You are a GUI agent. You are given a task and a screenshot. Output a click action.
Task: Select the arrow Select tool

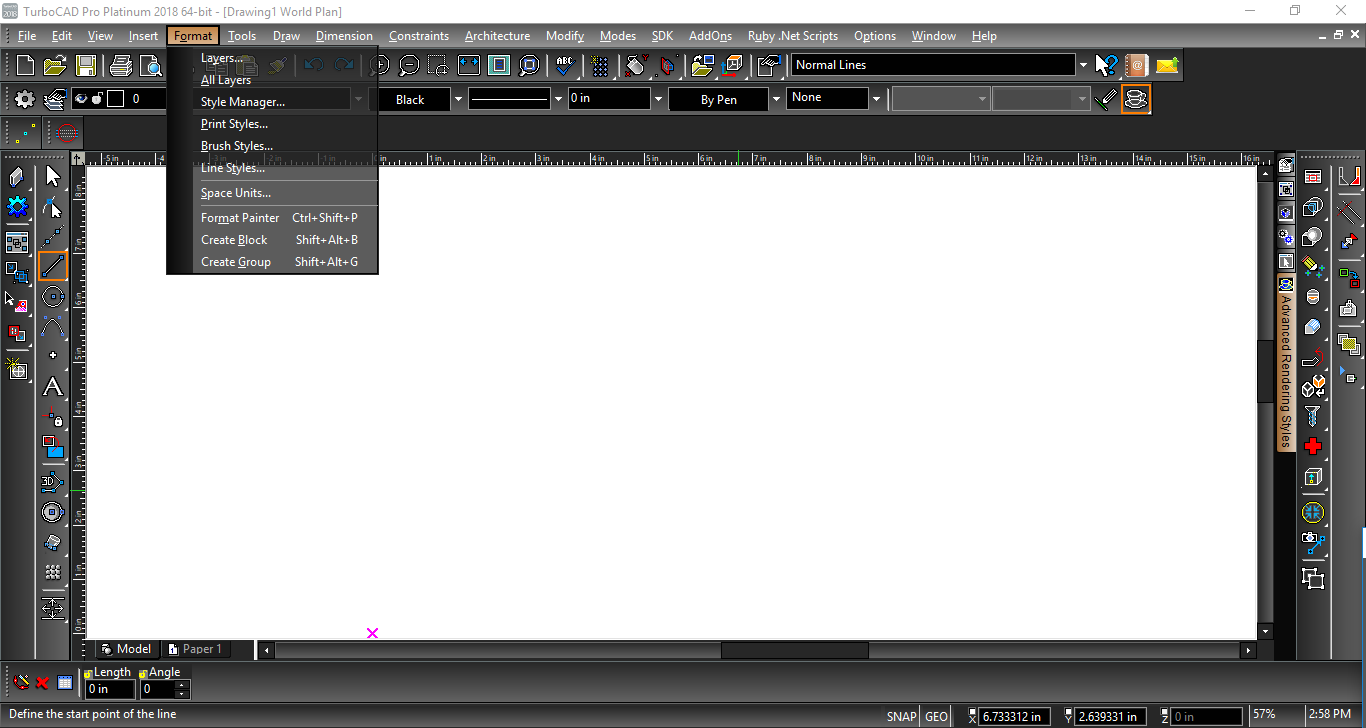(x=53, y=176)
